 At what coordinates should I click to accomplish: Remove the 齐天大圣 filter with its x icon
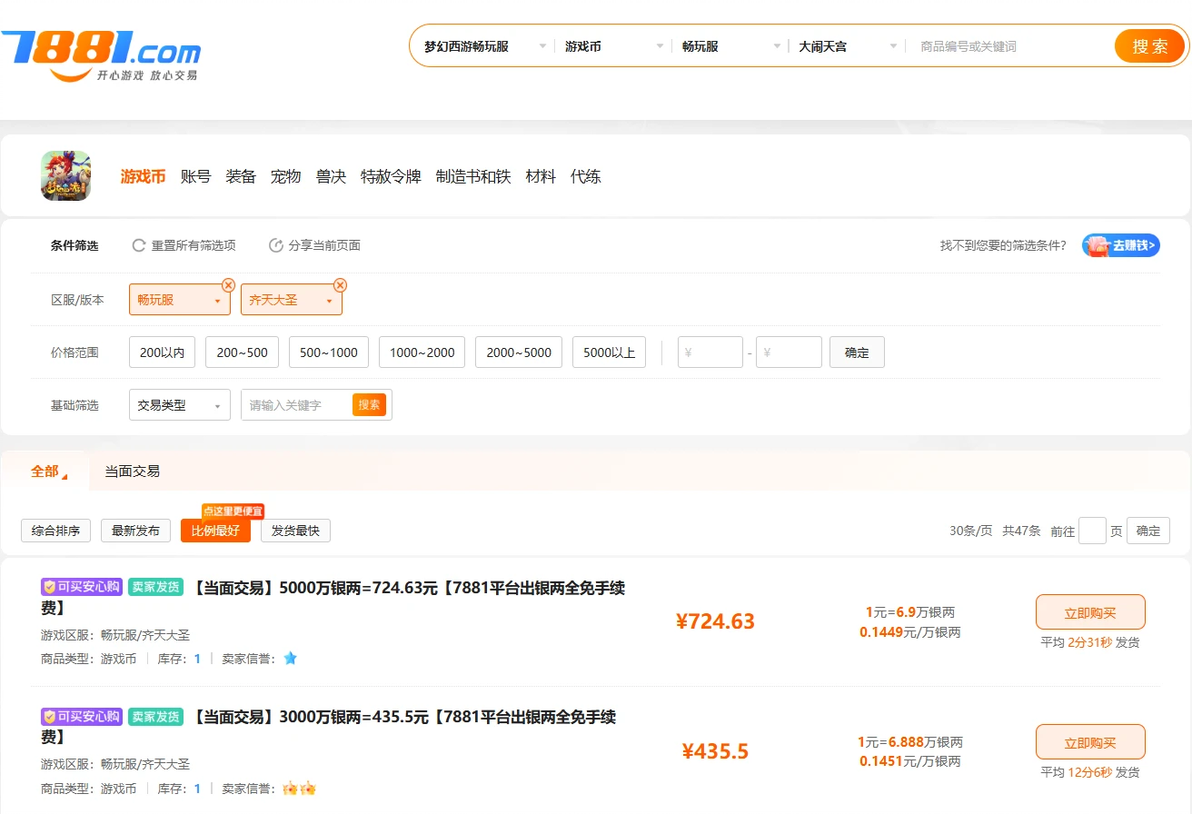[x=340, y=285]
